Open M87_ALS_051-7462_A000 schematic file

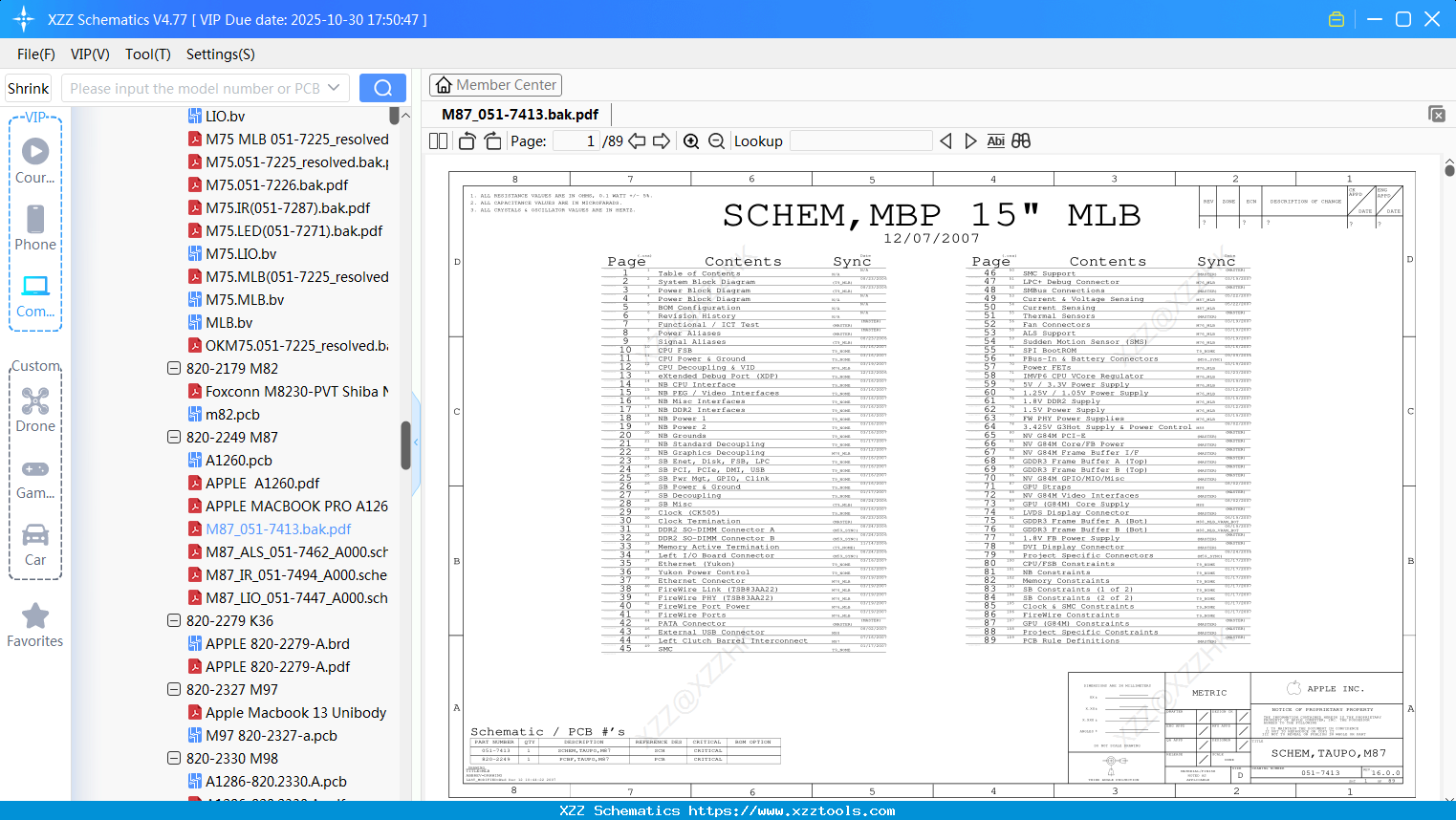click(x=296, y=551)
